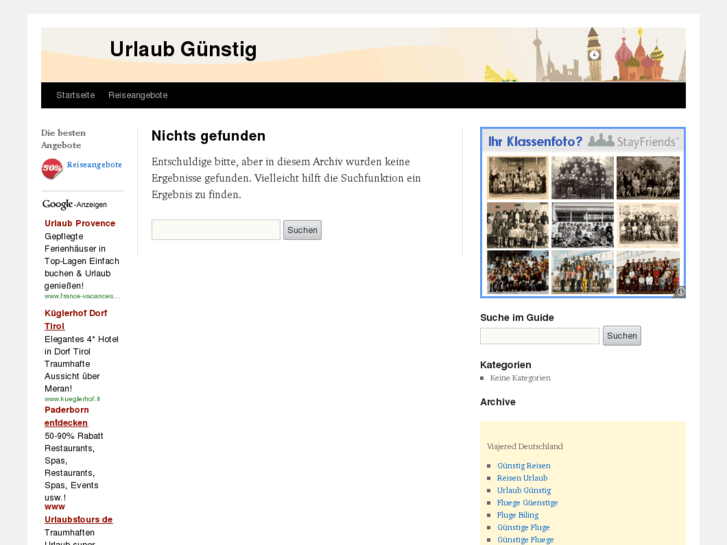Open the Startseite menu item

(76, 95)
